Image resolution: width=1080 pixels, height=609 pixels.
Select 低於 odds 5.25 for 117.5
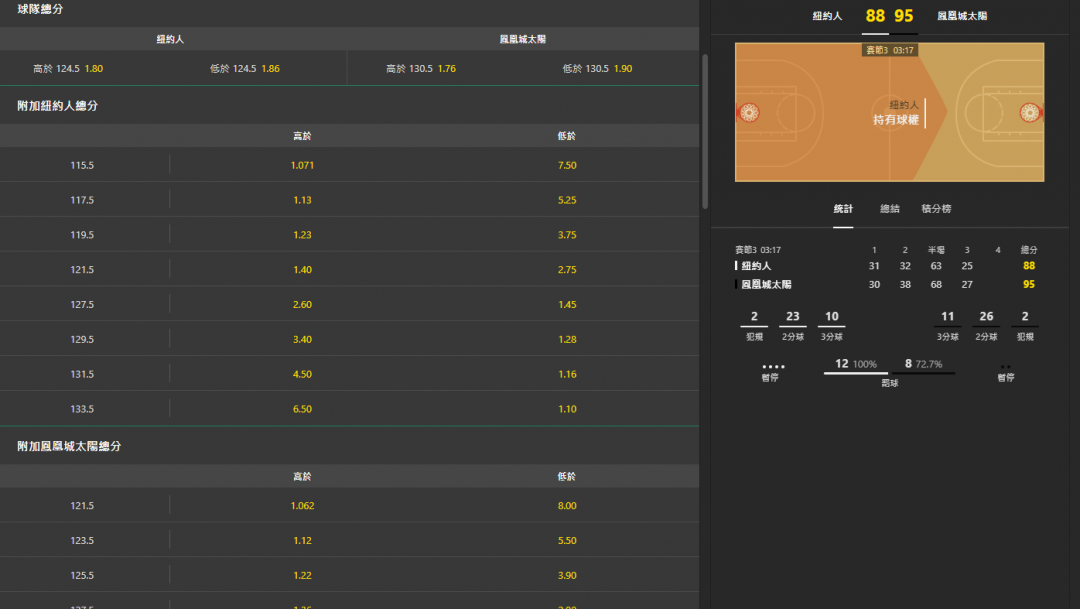[567, 200]
